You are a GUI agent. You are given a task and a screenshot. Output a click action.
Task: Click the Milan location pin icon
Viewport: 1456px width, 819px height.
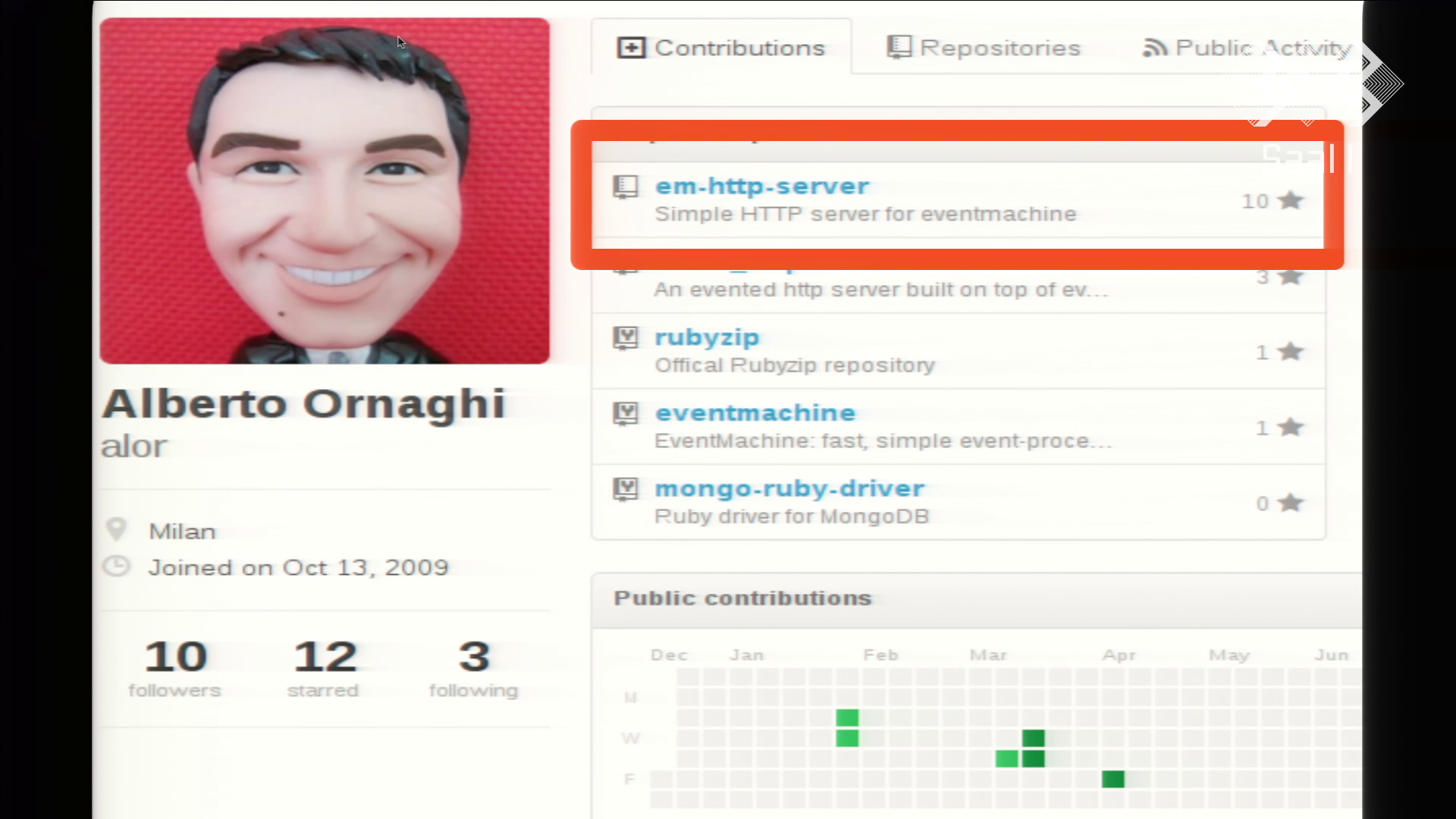[x=116, y=529]
